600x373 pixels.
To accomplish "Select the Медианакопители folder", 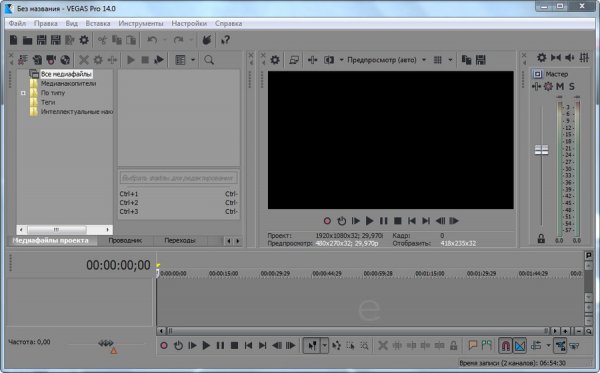I will (68, 83).
